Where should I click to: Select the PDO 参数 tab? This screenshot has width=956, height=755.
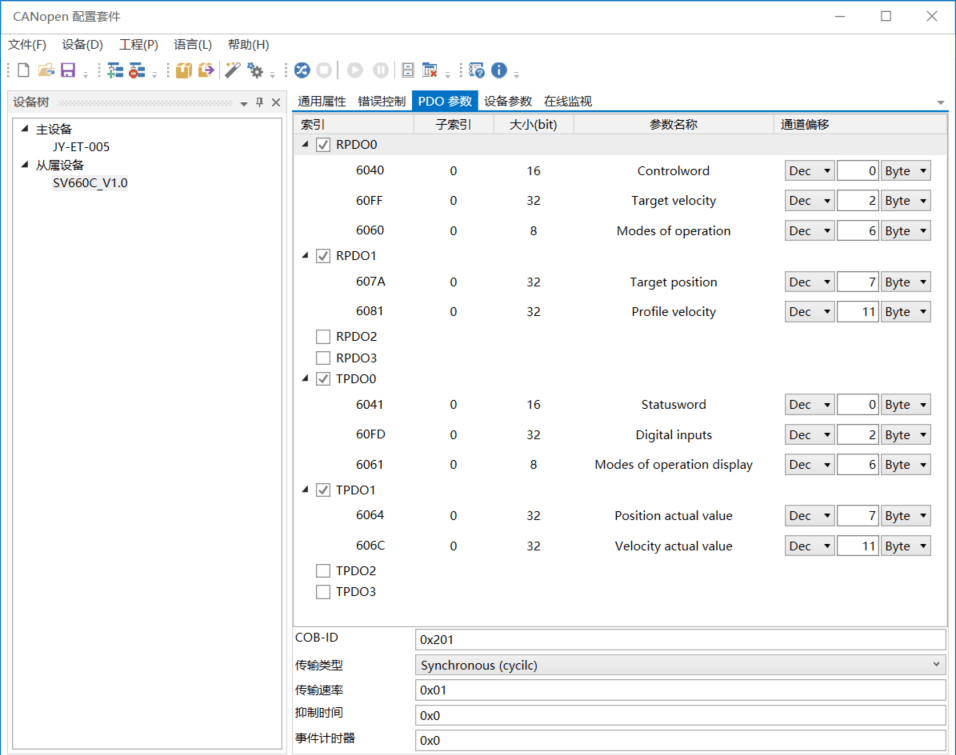pos(444,101)
